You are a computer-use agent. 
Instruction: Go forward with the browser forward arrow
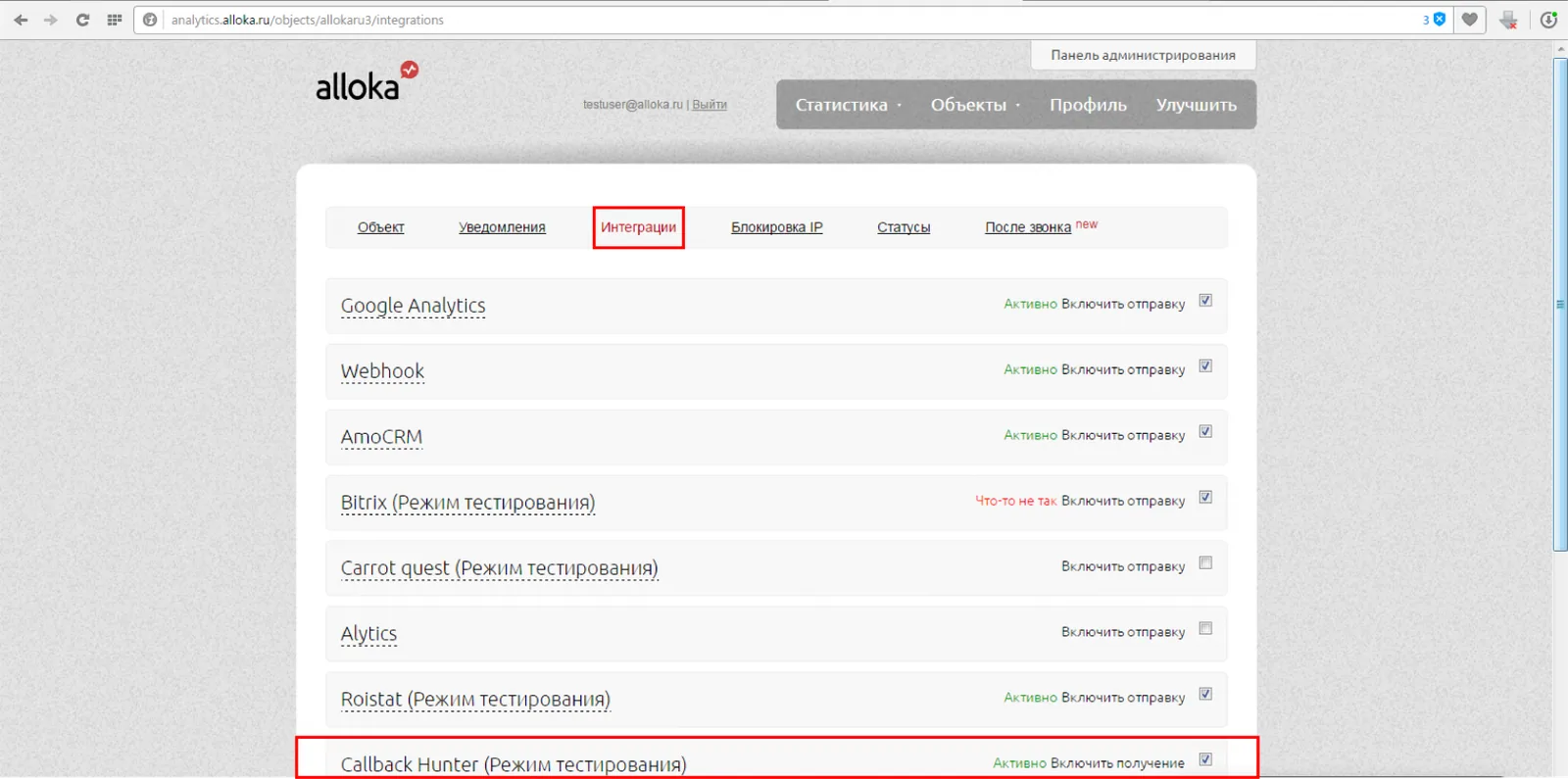pos(51,20)
